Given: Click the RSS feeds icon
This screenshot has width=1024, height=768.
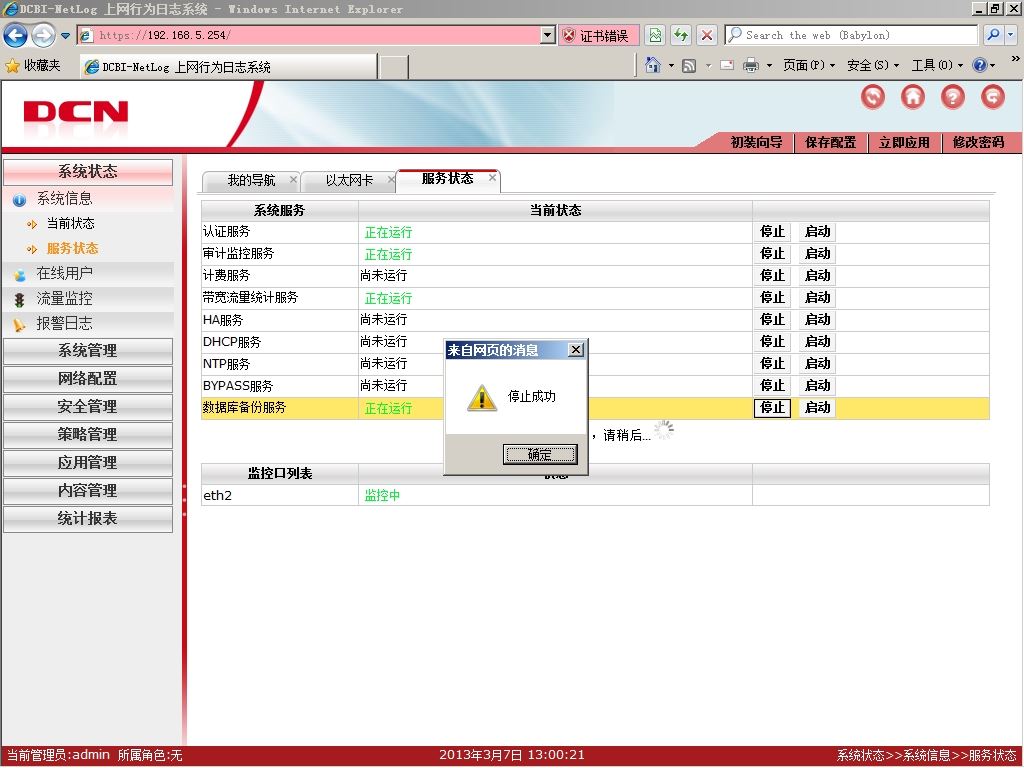Looking at the screenshot, I should pyautogui.click(x=689, y=65).
